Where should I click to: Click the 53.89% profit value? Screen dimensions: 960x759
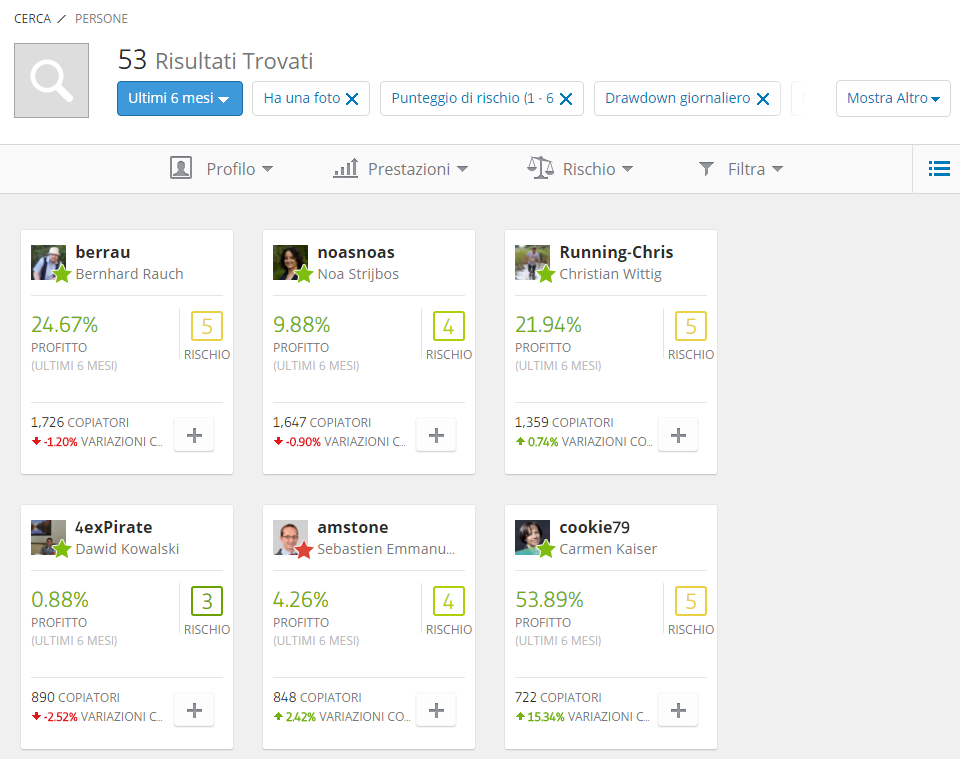coord(549,599)
